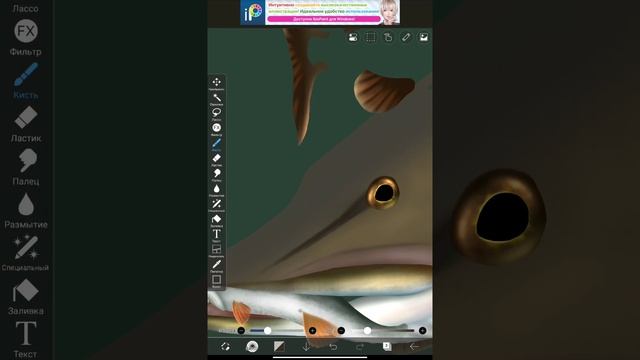Select the Magic Wand tool
The image size is (640, 360).
coord(216,99)
